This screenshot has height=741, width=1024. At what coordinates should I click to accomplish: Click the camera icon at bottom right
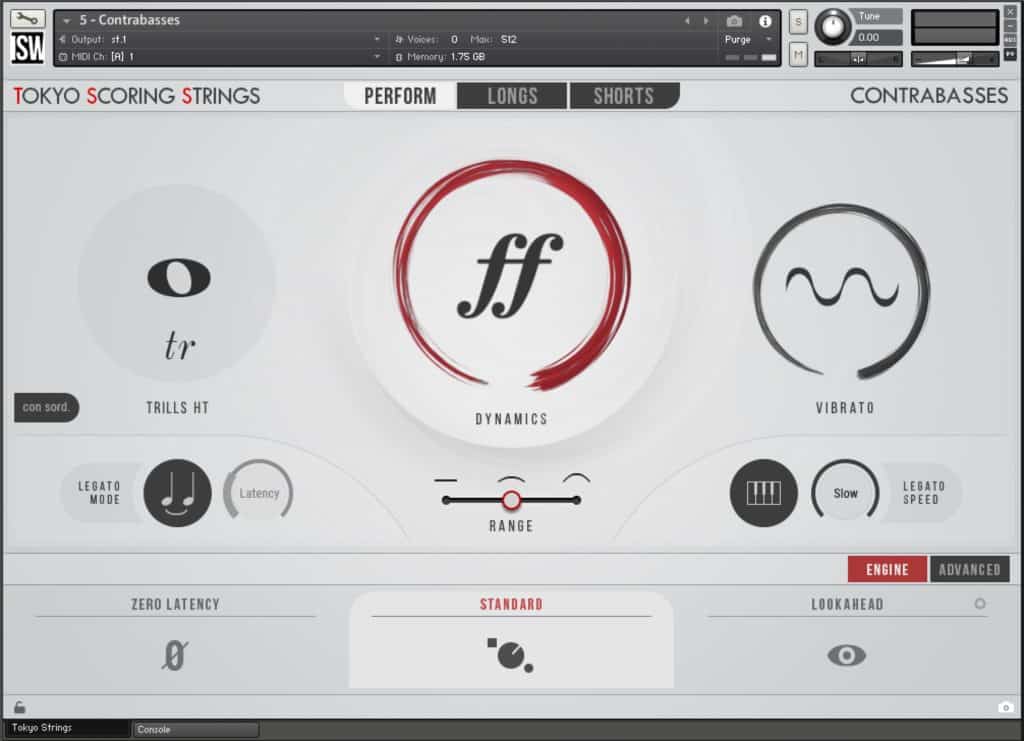coord(1005,708)
